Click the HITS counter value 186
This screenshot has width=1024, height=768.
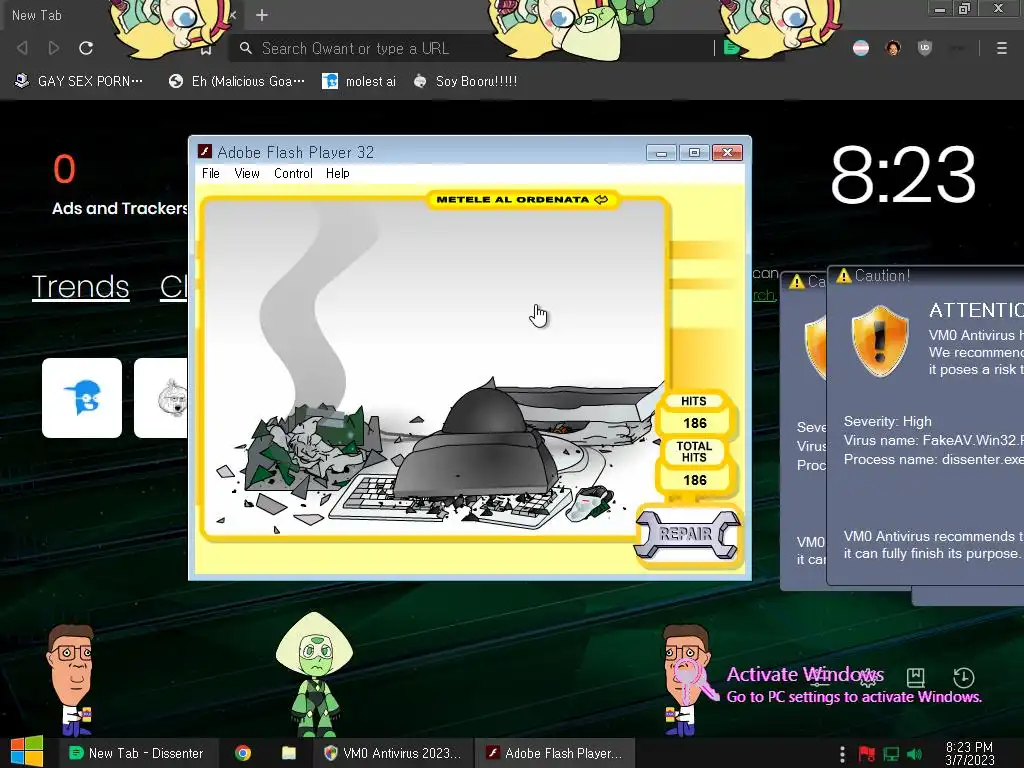[695, 423]
